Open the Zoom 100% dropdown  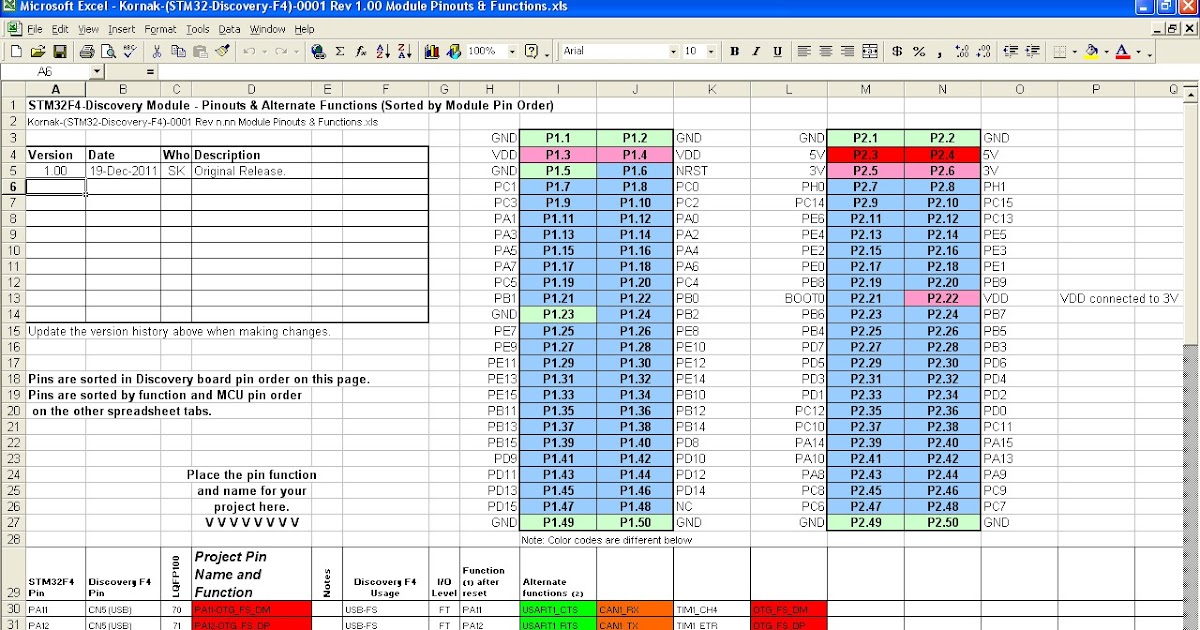pos(513,51)
